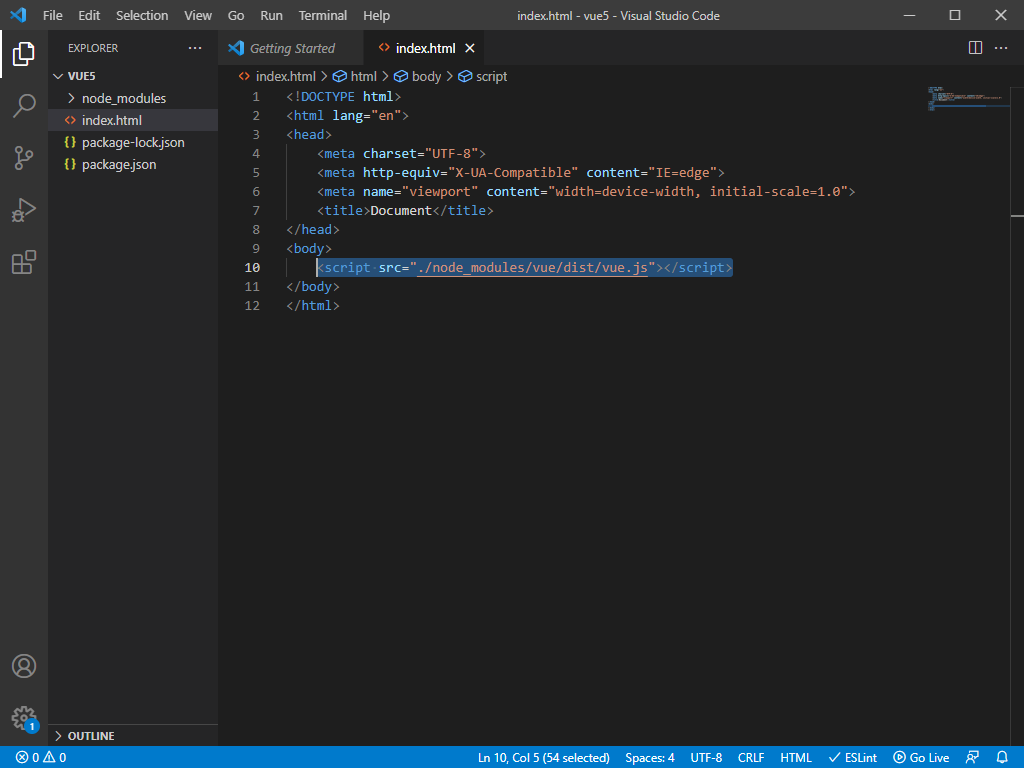Click index.html in the breadcrumb
The image size is (1024, 768).
[x=285, y=76]
